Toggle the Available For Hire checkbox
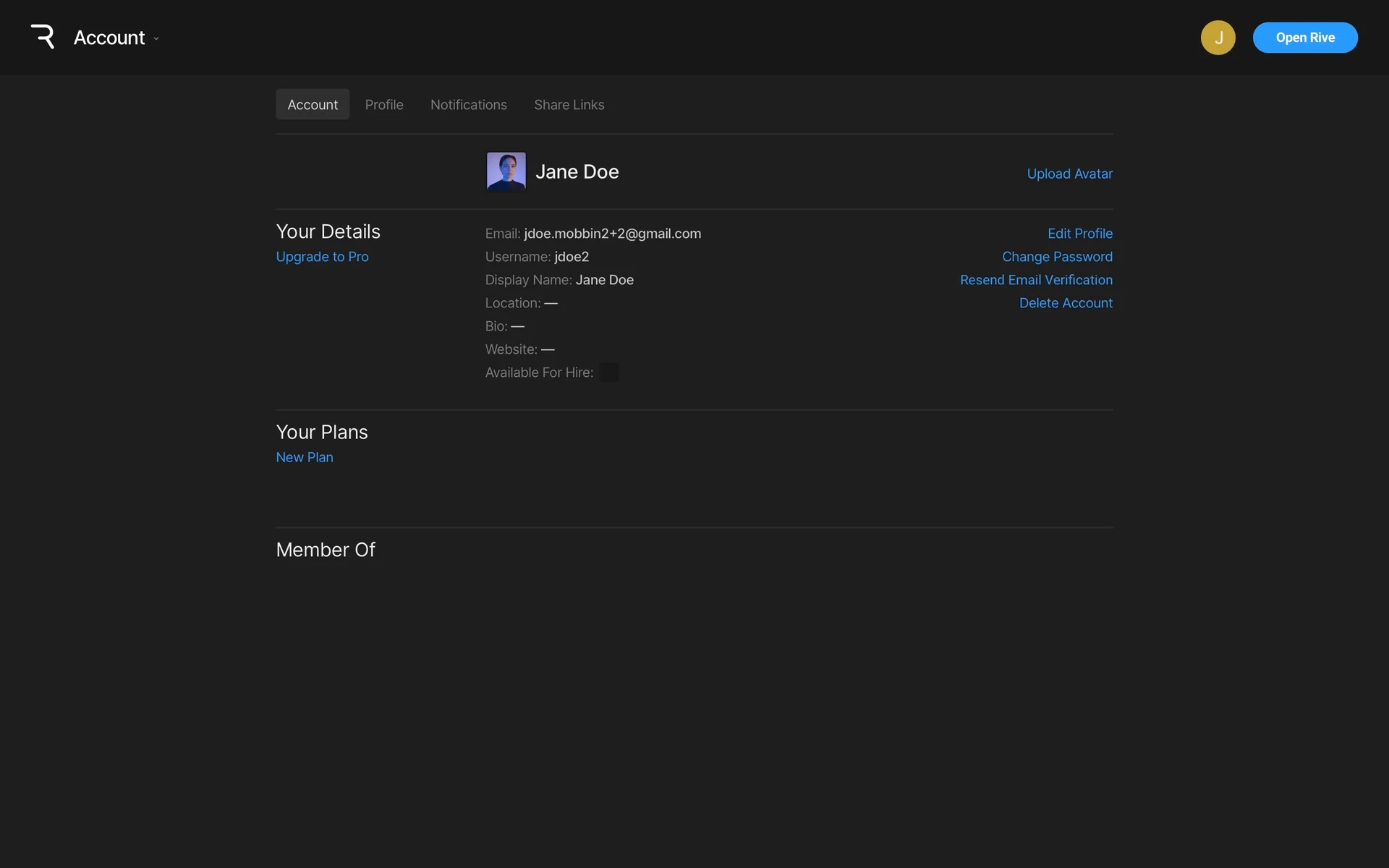This screenshot has height=868, width=1389. (609, 373)
